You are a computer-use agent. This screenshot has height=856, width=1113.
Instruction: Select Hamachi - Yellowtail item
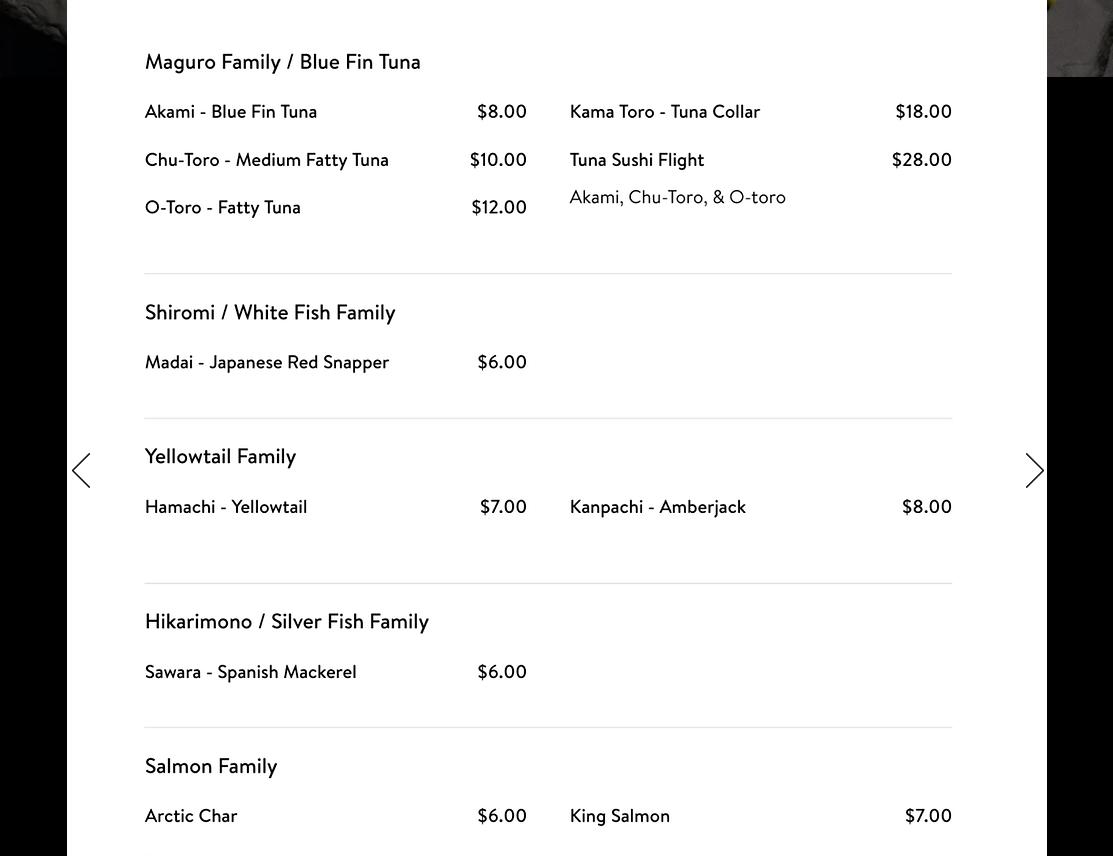click(226, 507)
